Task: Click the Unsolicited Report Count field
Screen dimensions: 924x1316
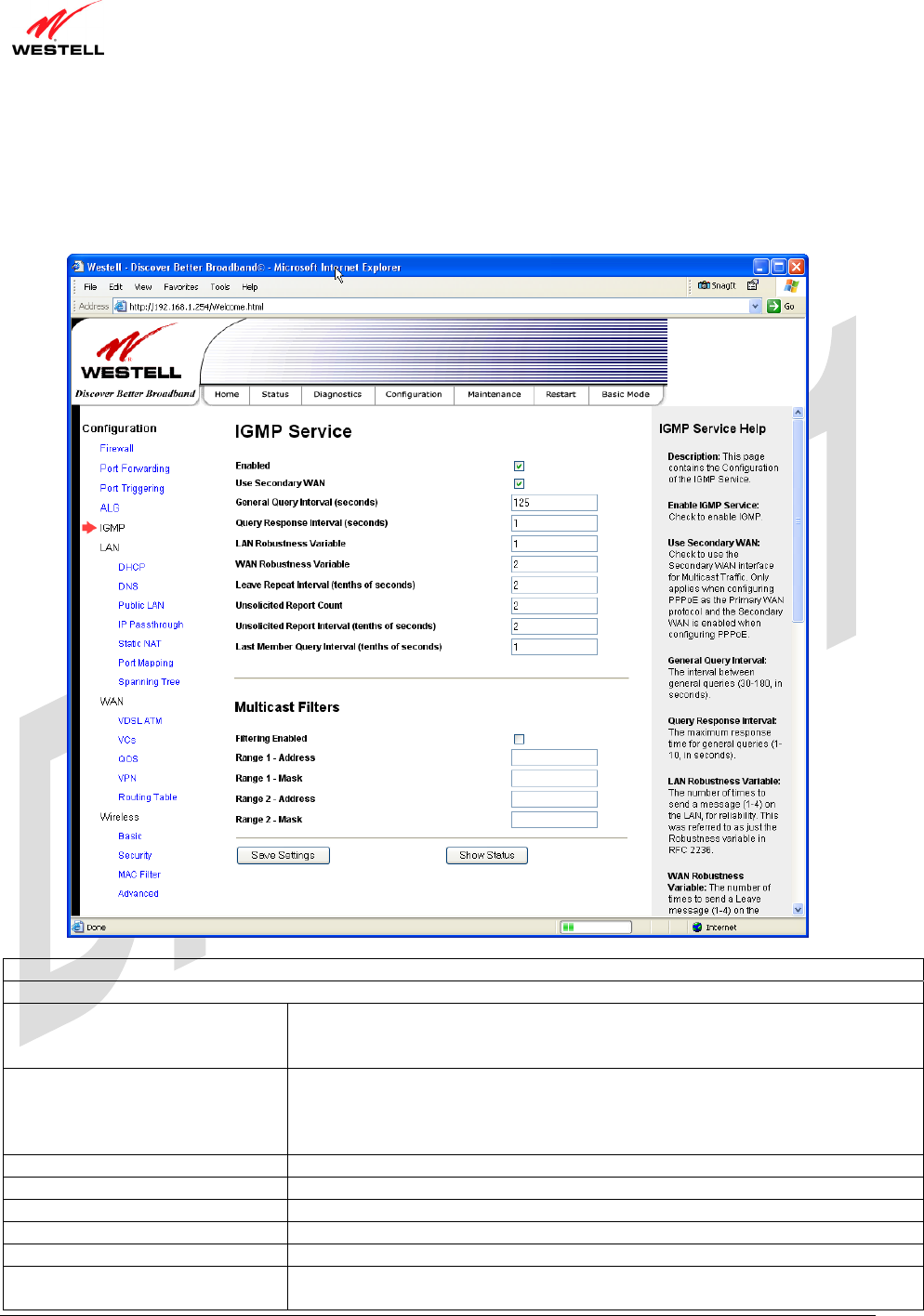Action: pos(554,606)
